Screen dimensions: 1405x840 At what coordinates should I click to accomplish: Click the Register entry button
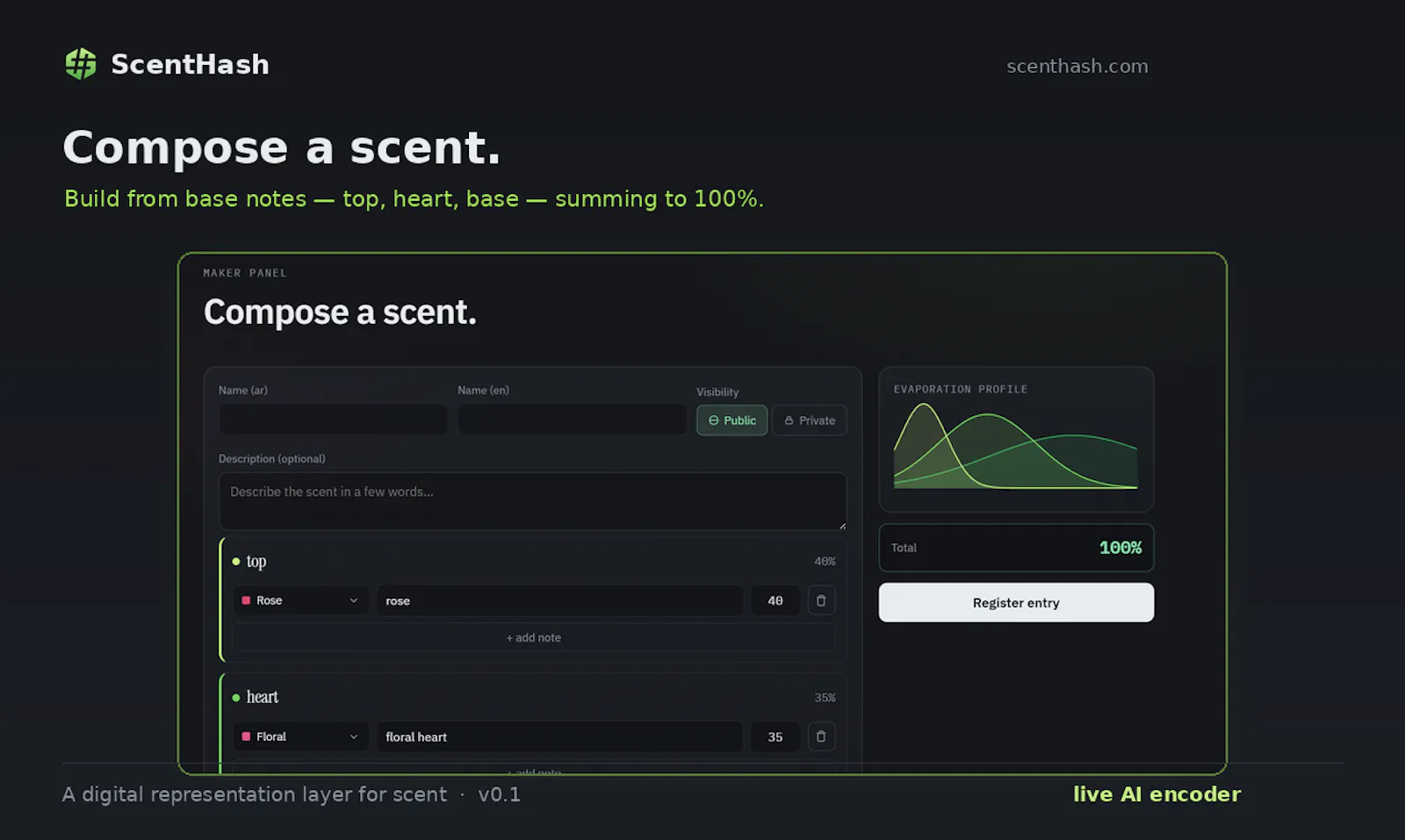[x=1016, y=602]
